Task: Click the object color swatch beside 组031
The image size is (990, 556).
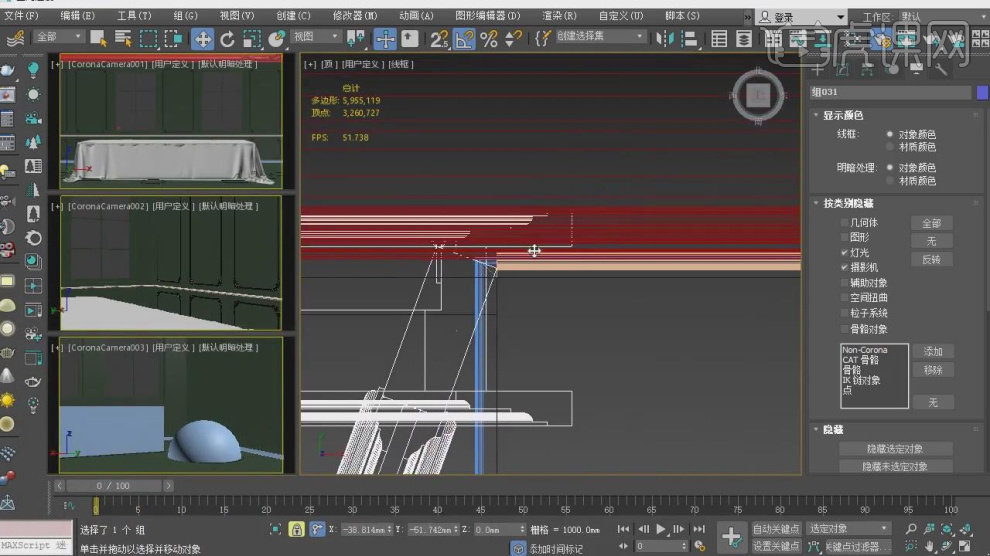Action: pos(982,92)
